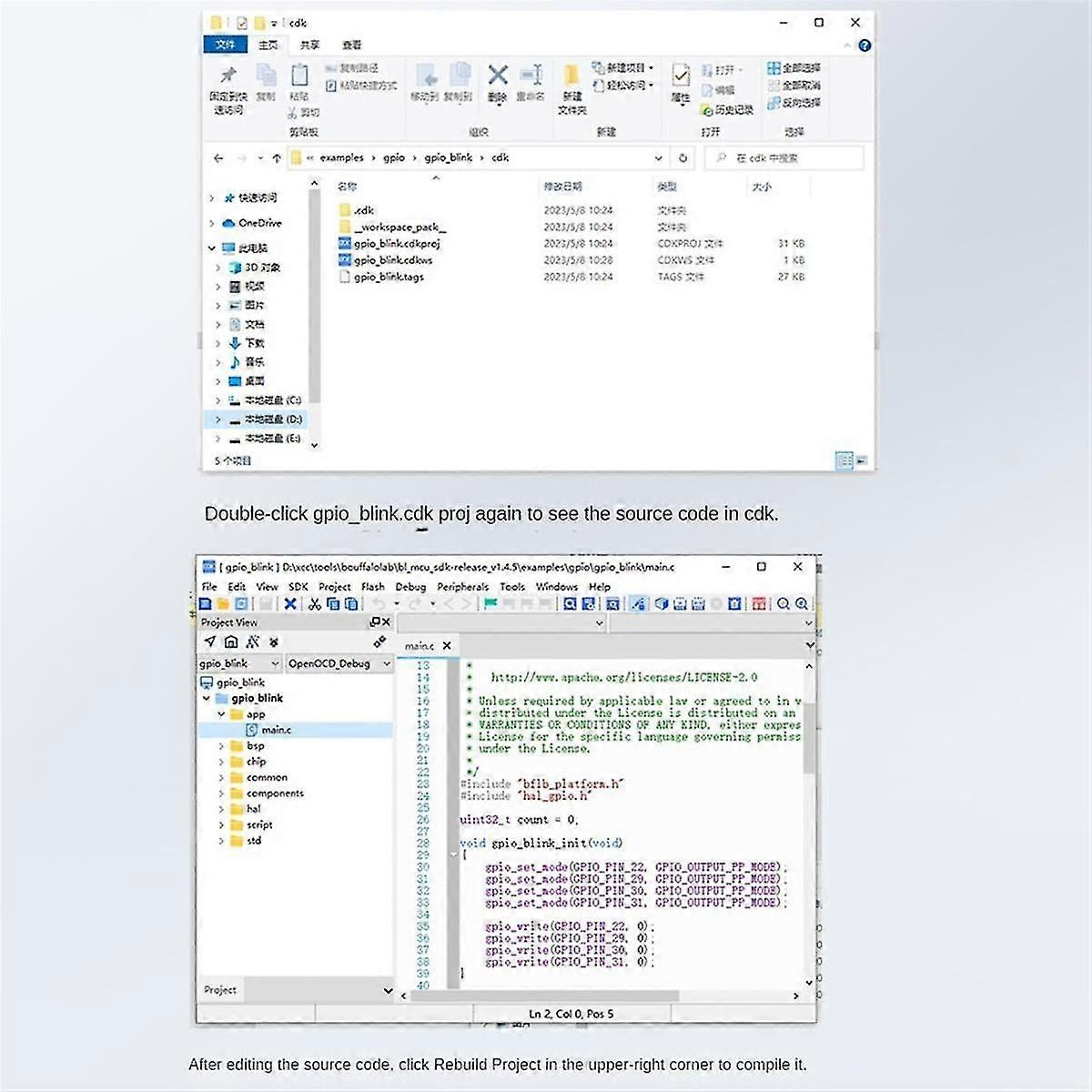Click 反向选择 invert selection in Explorer ribbon
1092x1092 pixels.
click(x=794, y=103)
